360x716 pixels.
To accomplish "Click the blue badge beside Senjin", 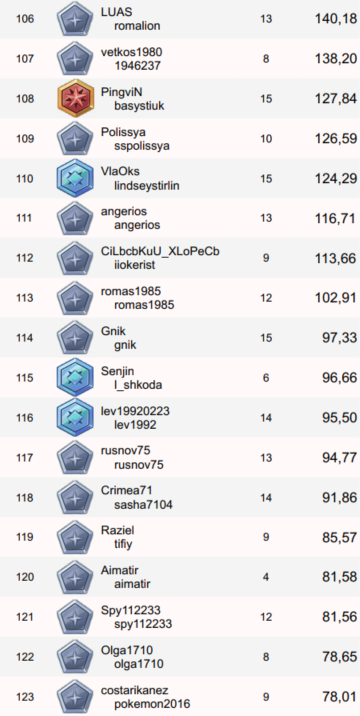I will coord(75,378).
